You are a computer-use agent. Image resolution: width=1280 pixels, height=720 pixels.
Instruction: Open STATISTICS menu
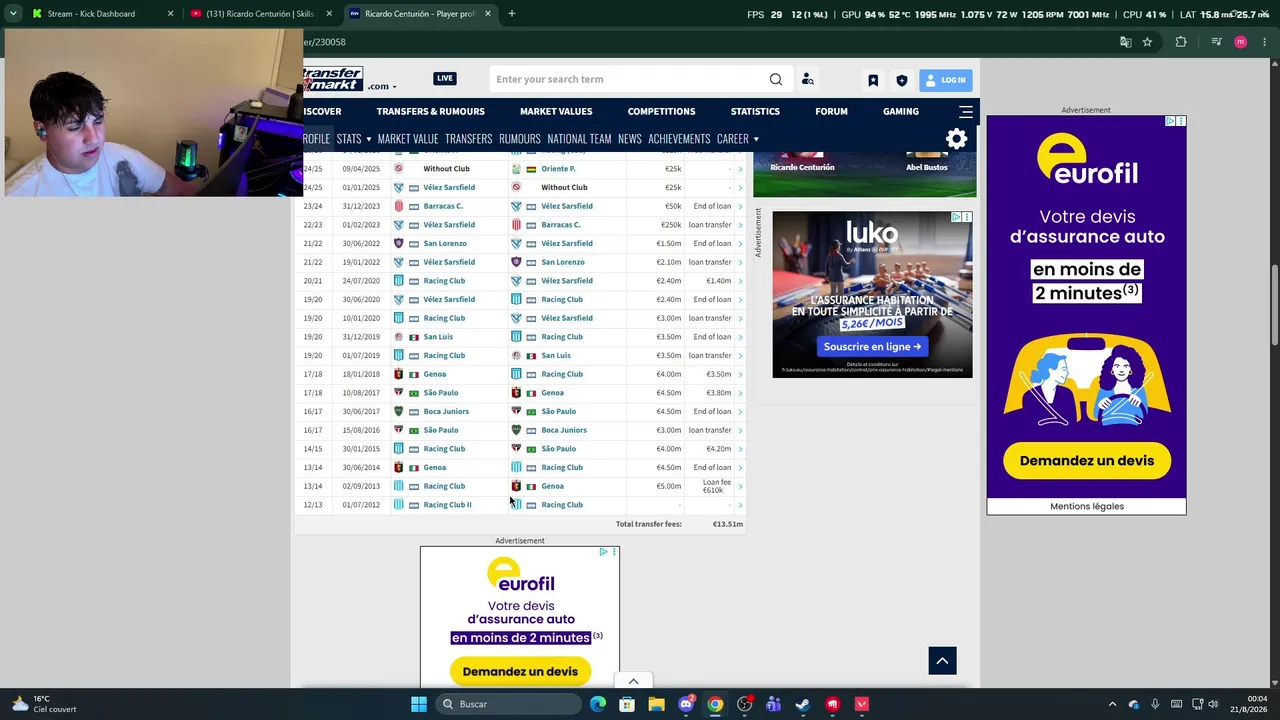tap(755, 111)
